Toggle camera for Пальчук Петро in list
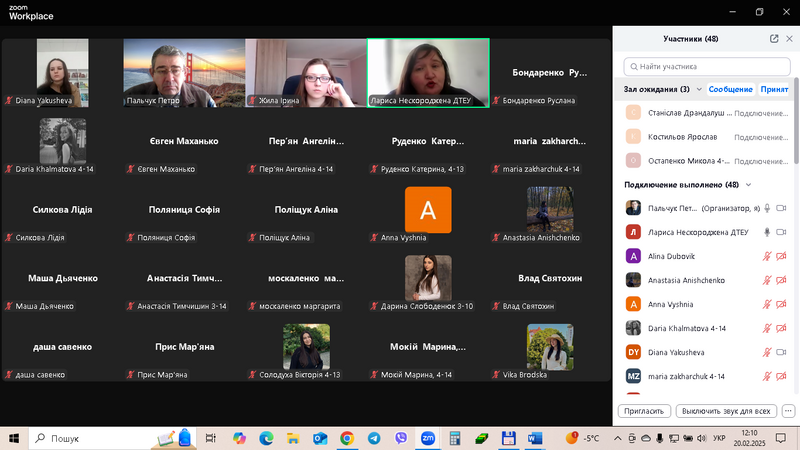 point(781,208)
